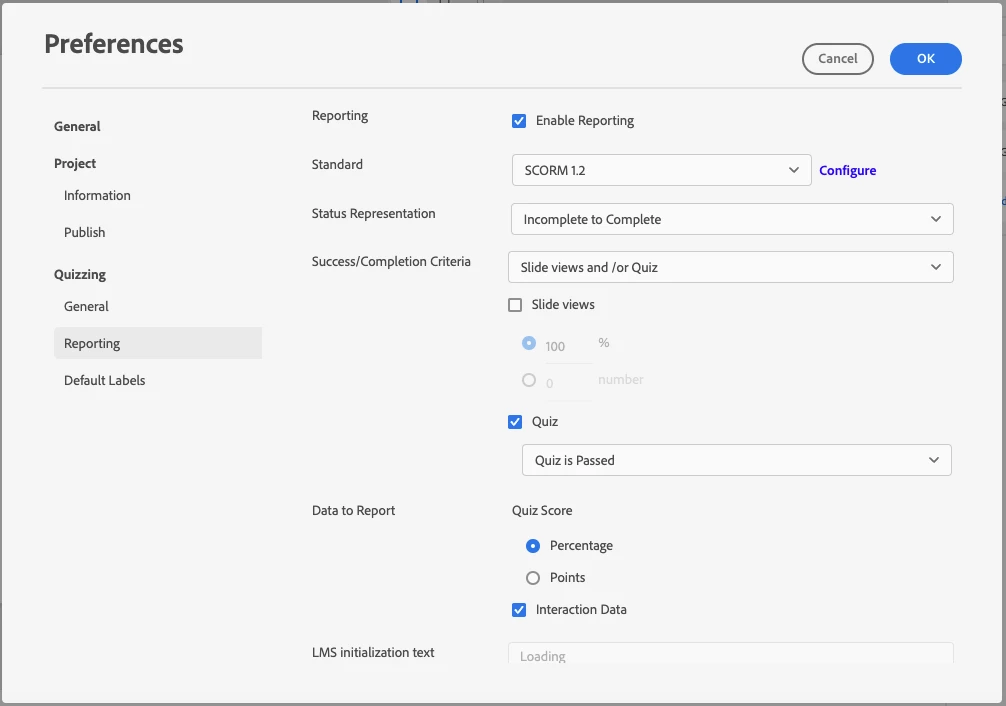Expand the Quiz is Passed dropdown
Screen dimensions: 1006x706
(736, 460)
